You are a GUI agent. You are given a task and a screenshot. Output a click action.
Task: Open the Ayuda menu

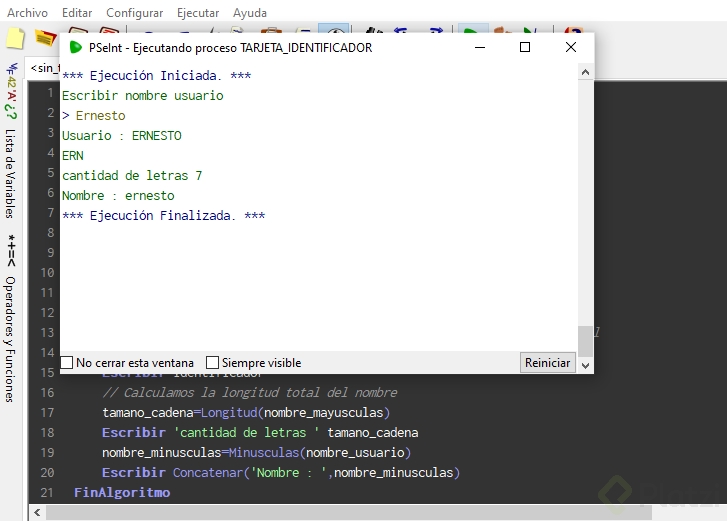pyautogui.click(x=249, y=13)
